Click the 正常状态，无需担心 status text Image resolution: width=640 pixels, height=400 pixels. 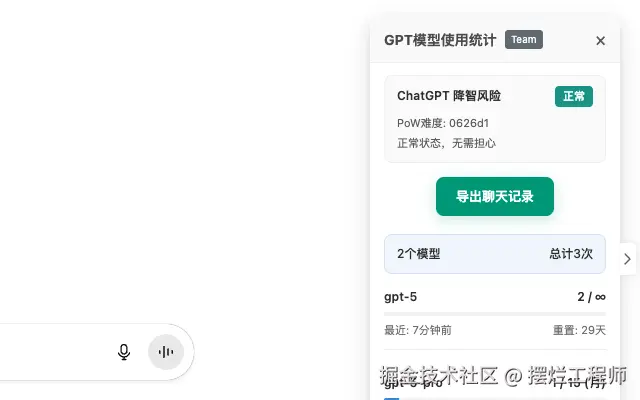pyautogui.click(x=446, y=143)
